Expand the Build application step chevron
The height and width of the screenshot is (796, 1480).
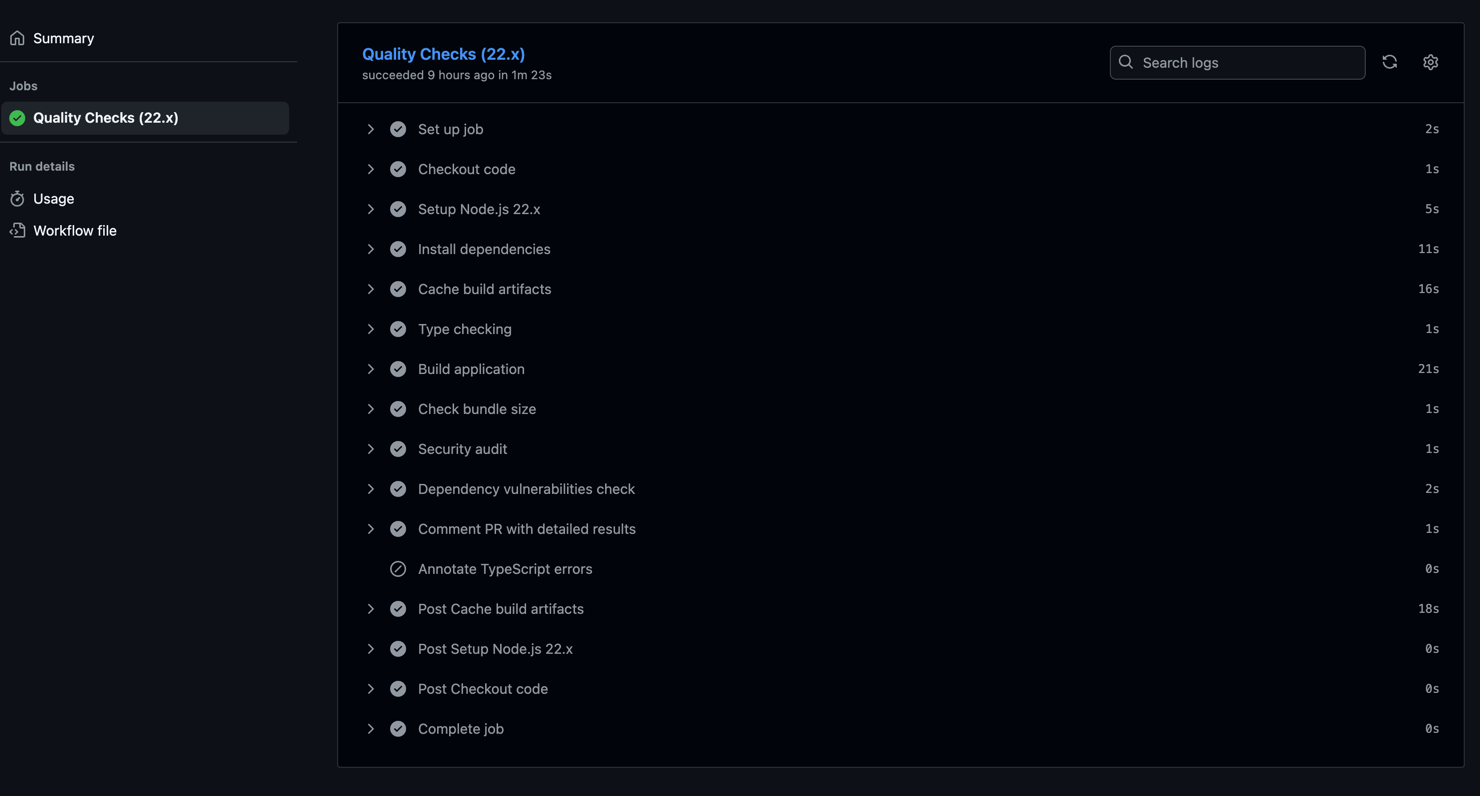click(x=371, y=369)
